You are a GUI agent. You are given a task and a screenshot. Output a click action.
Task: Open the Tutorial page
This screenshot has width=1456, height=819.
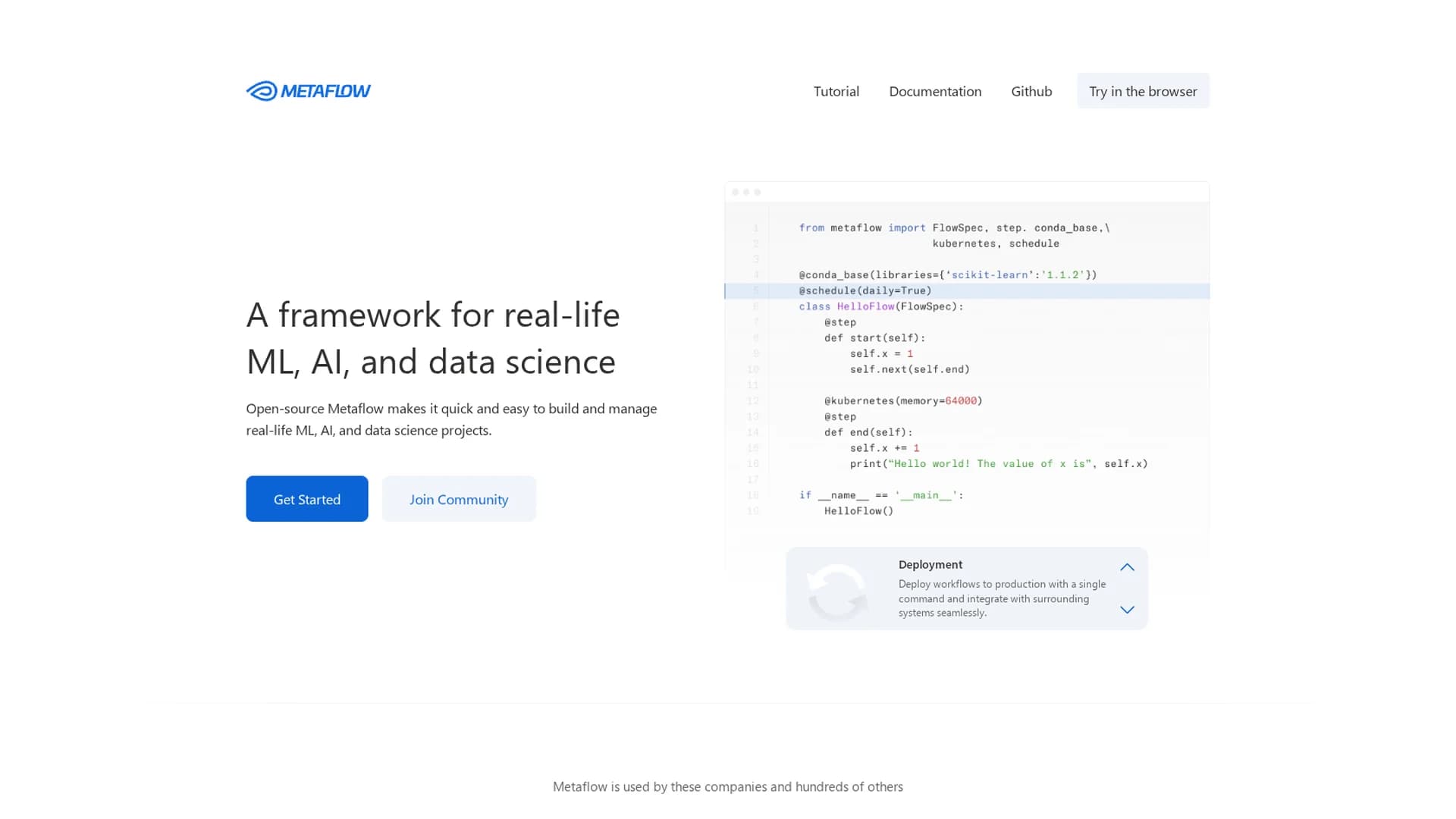(x=836, y=91)
